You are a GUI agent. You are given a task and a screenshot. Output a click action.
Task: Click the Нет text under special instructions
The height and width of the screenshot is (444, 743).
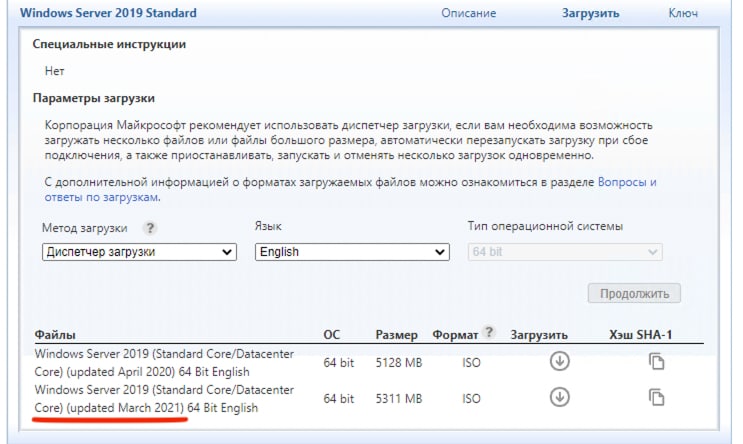(54, 71)
